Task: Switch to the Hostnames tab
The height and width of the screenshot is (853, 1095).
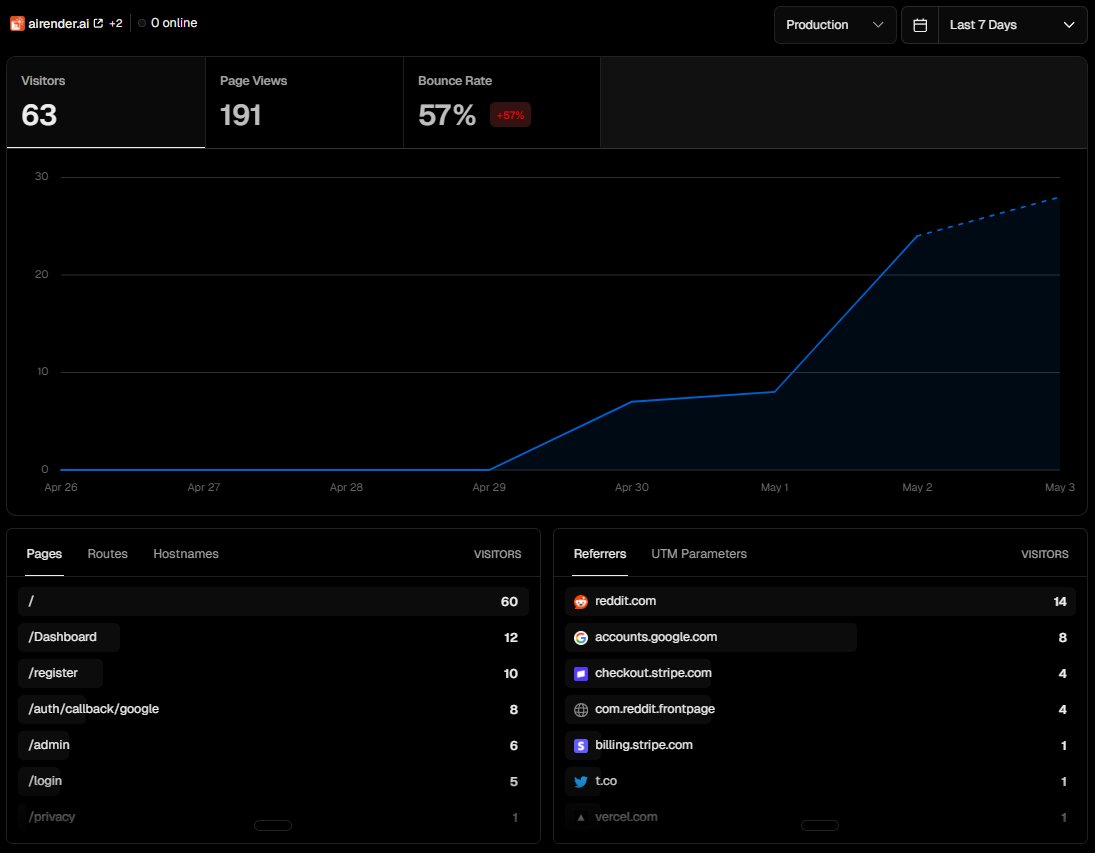Action: coord(186,554)
